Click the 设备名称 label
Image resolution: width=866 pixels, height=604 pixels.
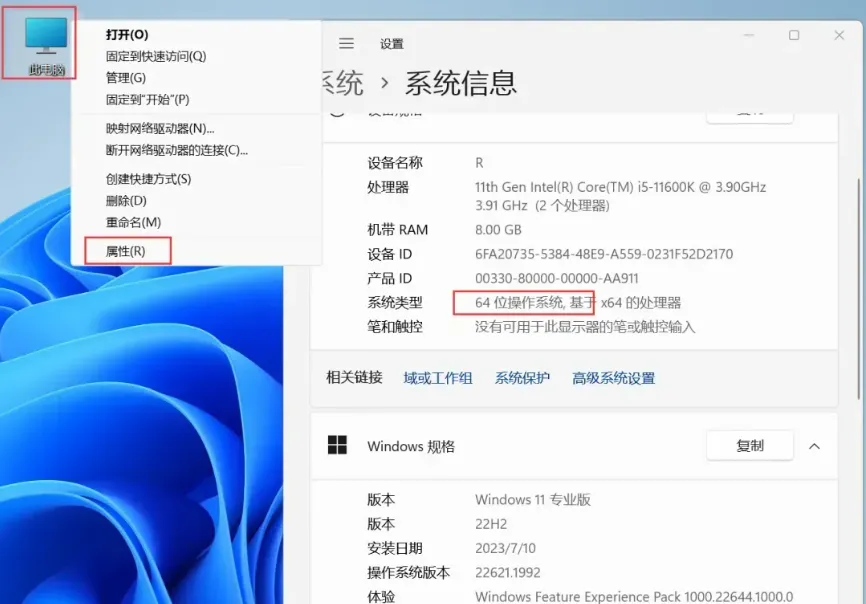click(x=395, y=163)
